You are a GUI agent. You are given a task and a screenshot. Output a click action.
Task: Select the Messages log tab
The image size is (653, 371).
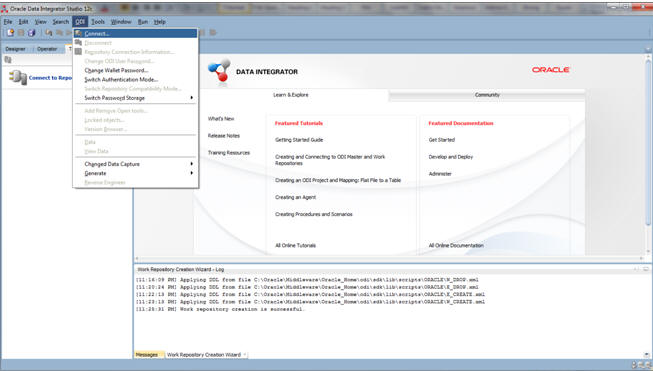(147, 355)
